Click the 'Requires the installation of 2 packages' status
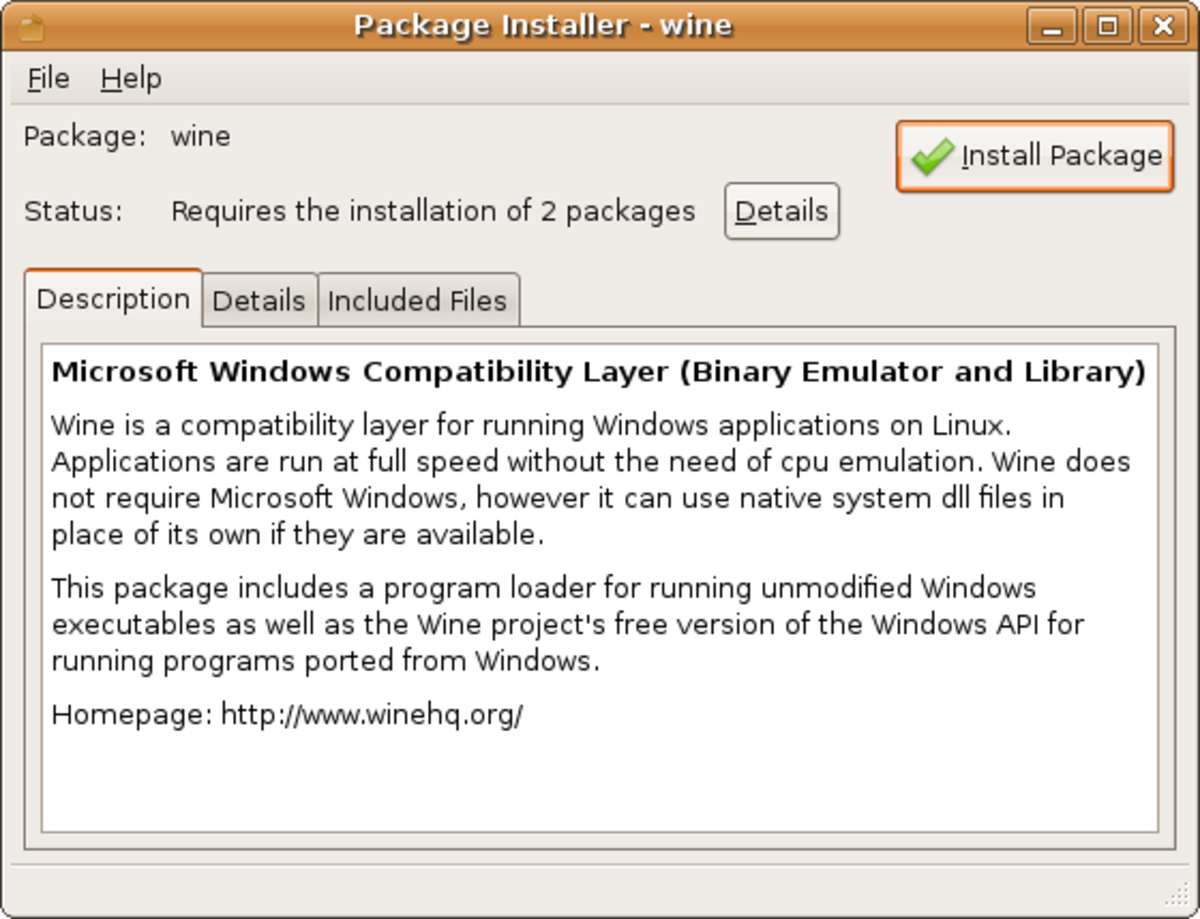This screenshot has width=1200, height=919. tap(433, 212)
